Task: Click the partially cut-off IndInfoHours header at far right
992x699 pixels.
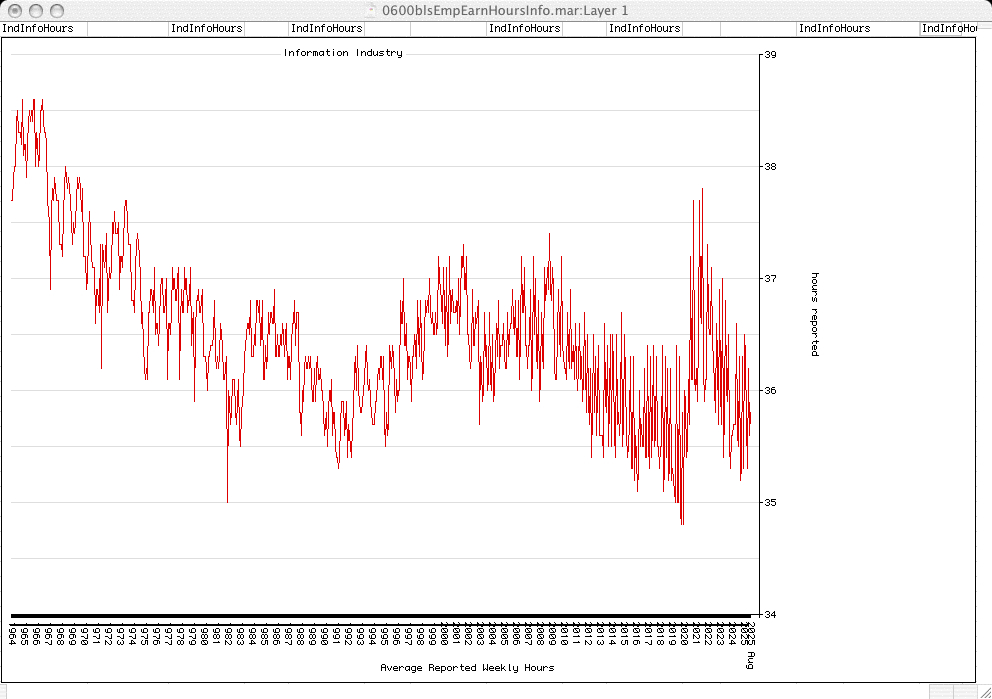Action: point(948,29)
